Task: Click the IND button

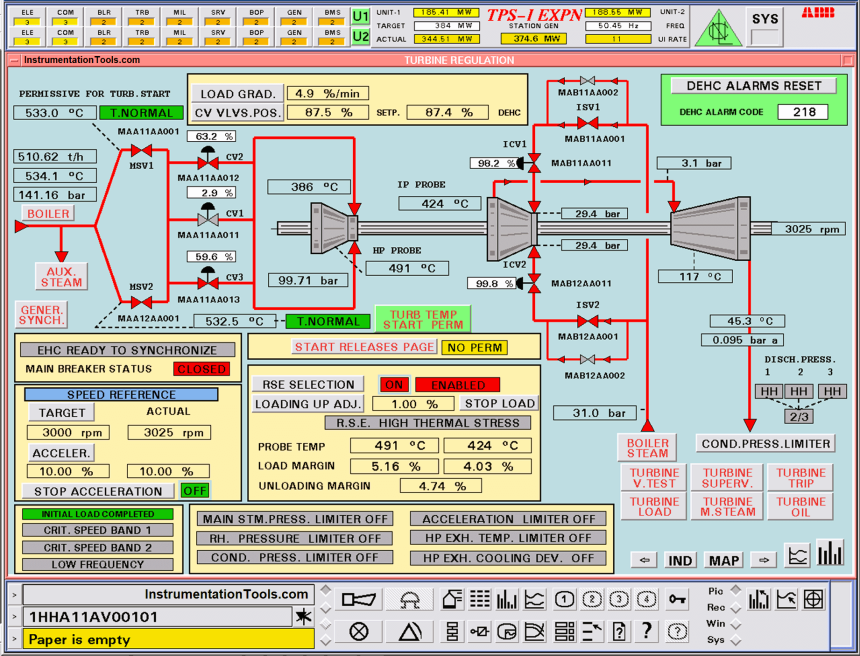Action: click(x=680, y=560)
